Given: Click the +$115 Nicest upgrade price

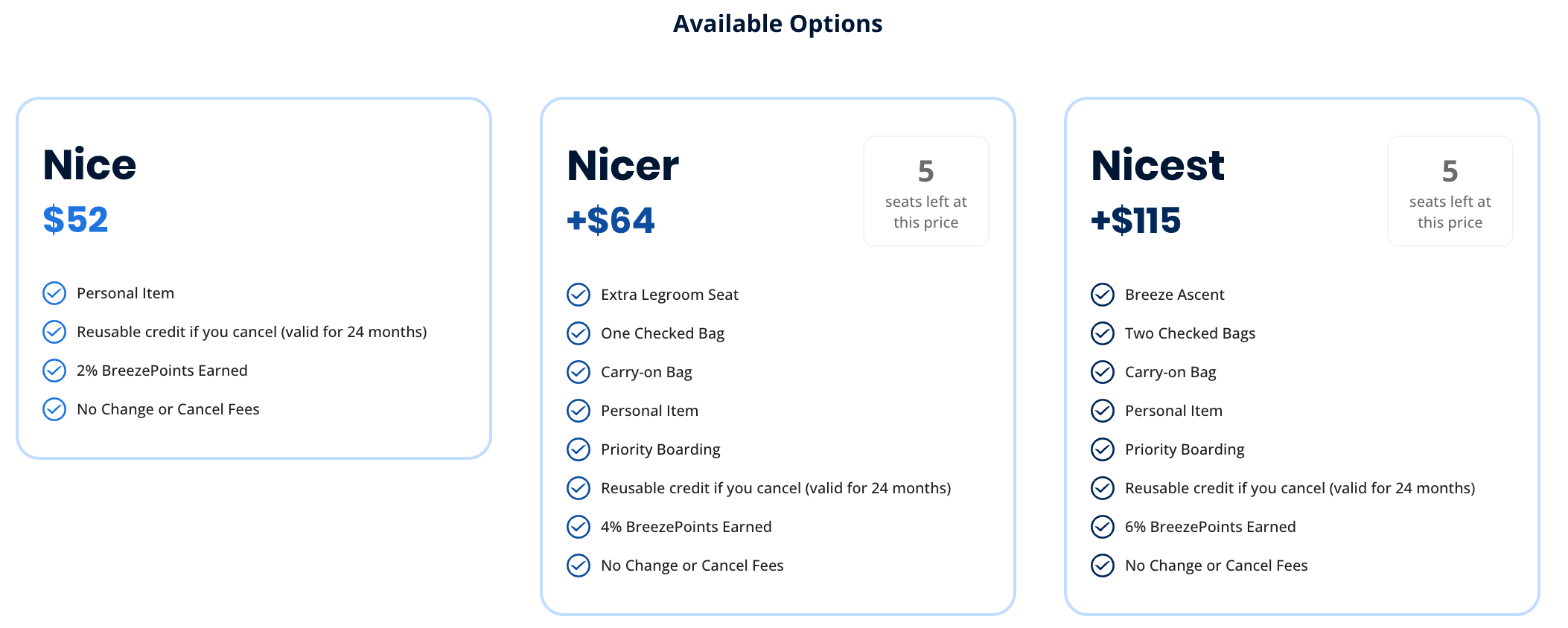Looking at the screenshot, I should [x=1135, y=220].
